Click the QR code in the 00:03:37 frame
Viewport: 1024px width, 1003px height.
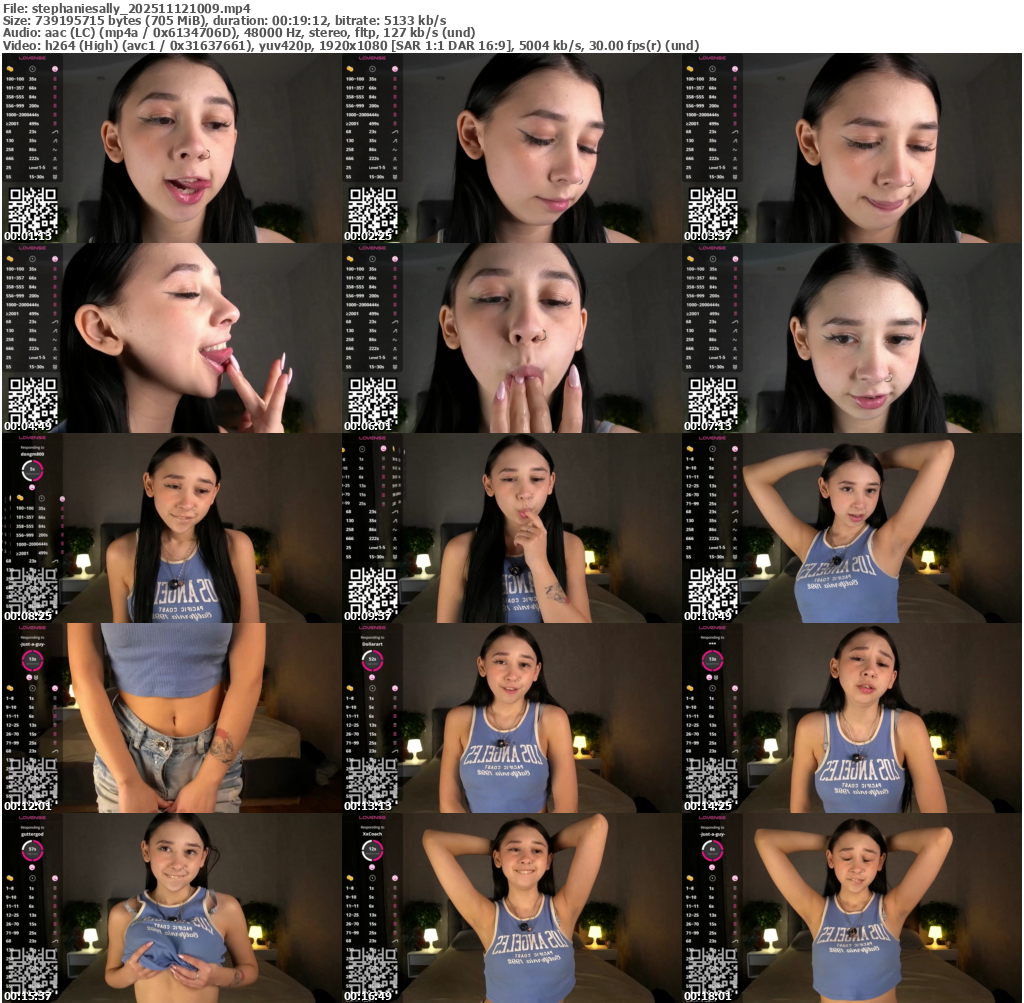coord(713,211)
